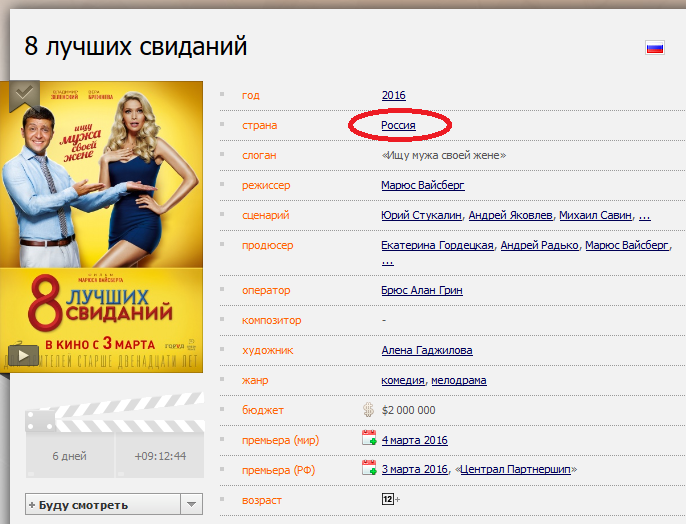
Task: Click calendar icon next to Russia premiere
Action: [x=369, y=468]
